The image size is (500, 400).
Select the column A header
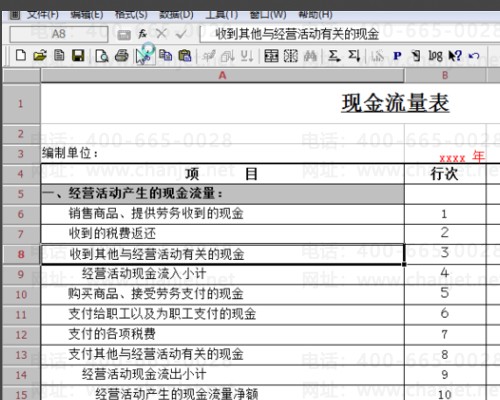222,76
